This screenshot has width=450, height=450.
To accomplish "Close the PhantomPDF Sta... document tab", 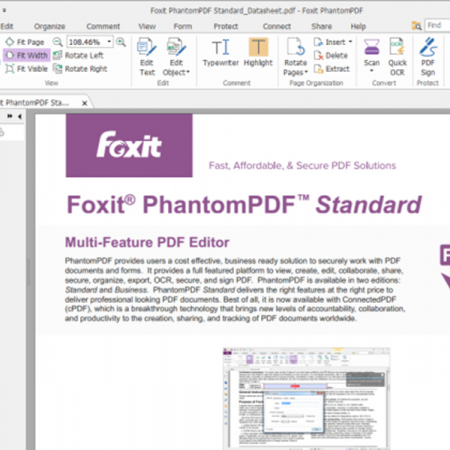I will [x=85, y=103].
